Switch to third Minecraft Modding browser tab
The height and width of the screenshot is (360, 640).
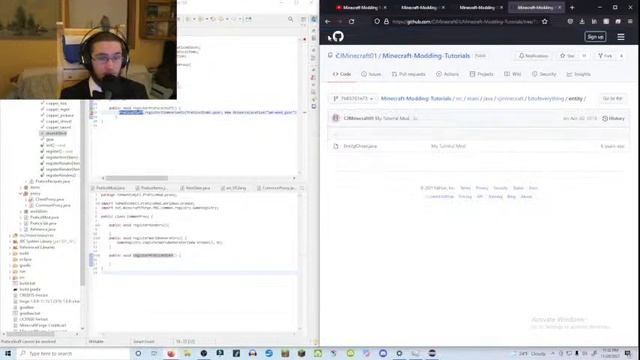[478, 7]
